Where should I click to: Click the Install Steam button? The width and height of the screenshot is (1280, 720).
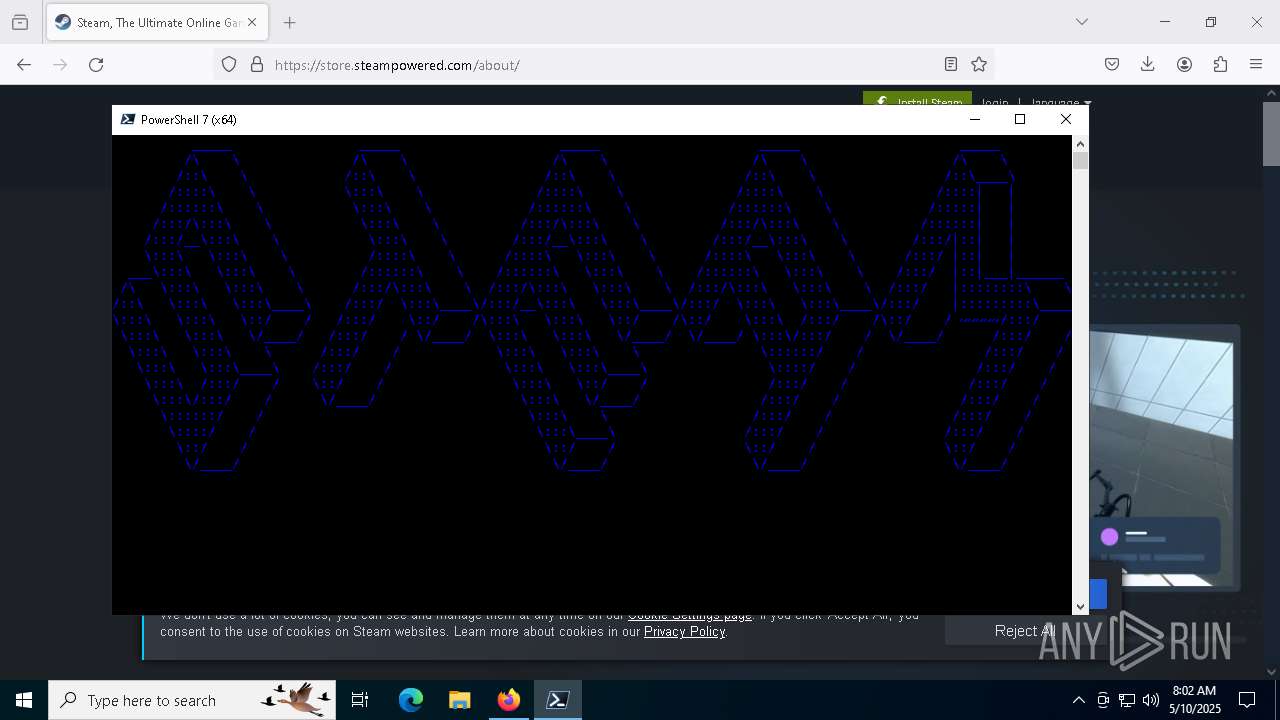pyautogui.click(x=917, y=99)
